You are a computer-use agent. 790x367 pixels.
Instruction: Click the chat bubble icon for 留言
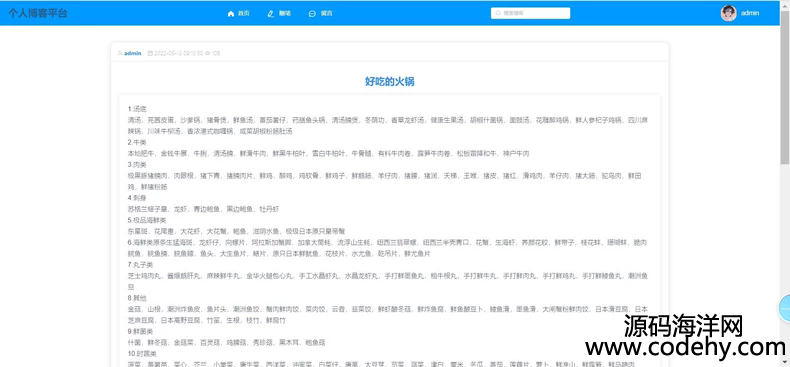click(x=312, y=14)
